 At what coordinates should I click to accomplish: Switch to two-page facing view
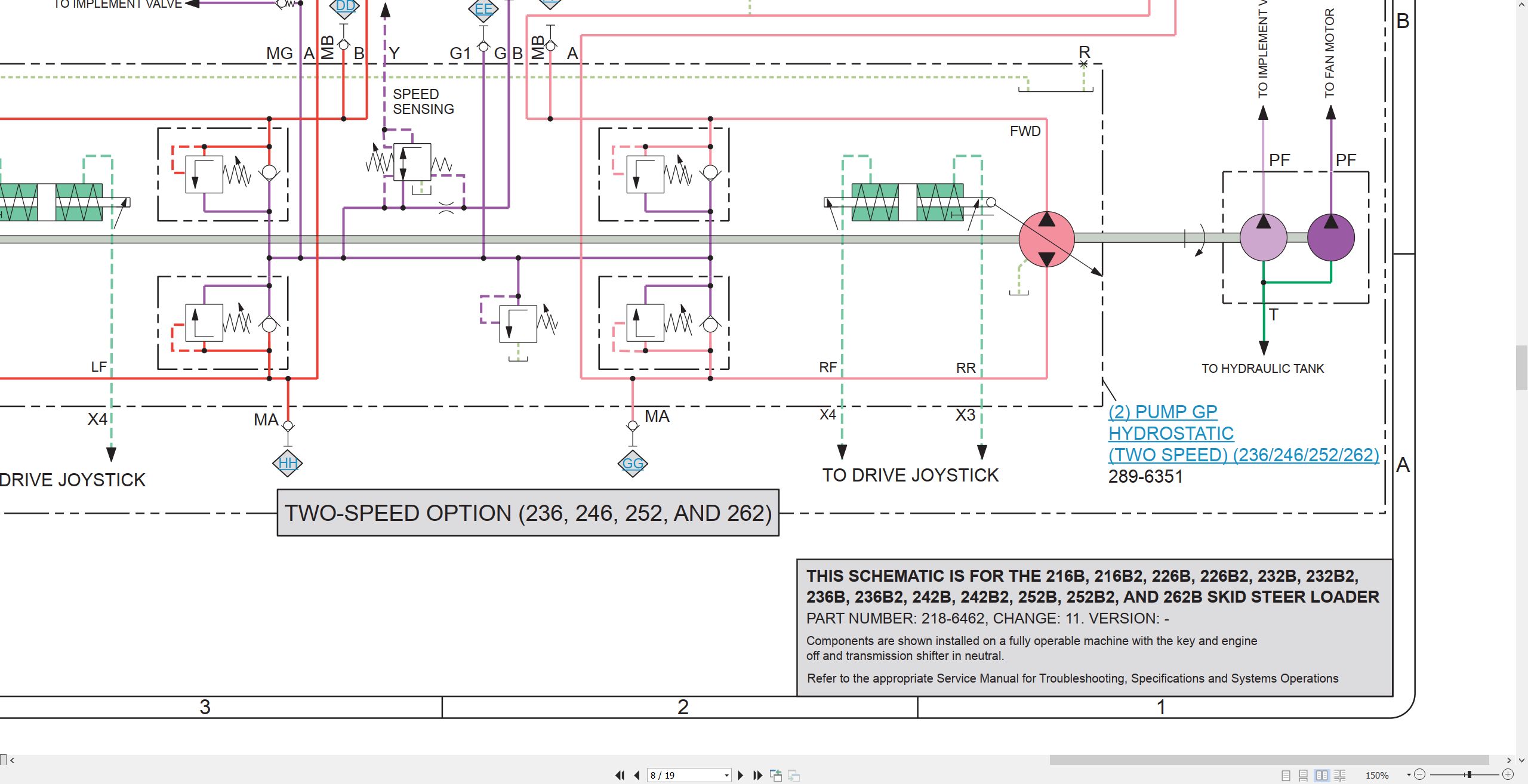click(1321, 775)
